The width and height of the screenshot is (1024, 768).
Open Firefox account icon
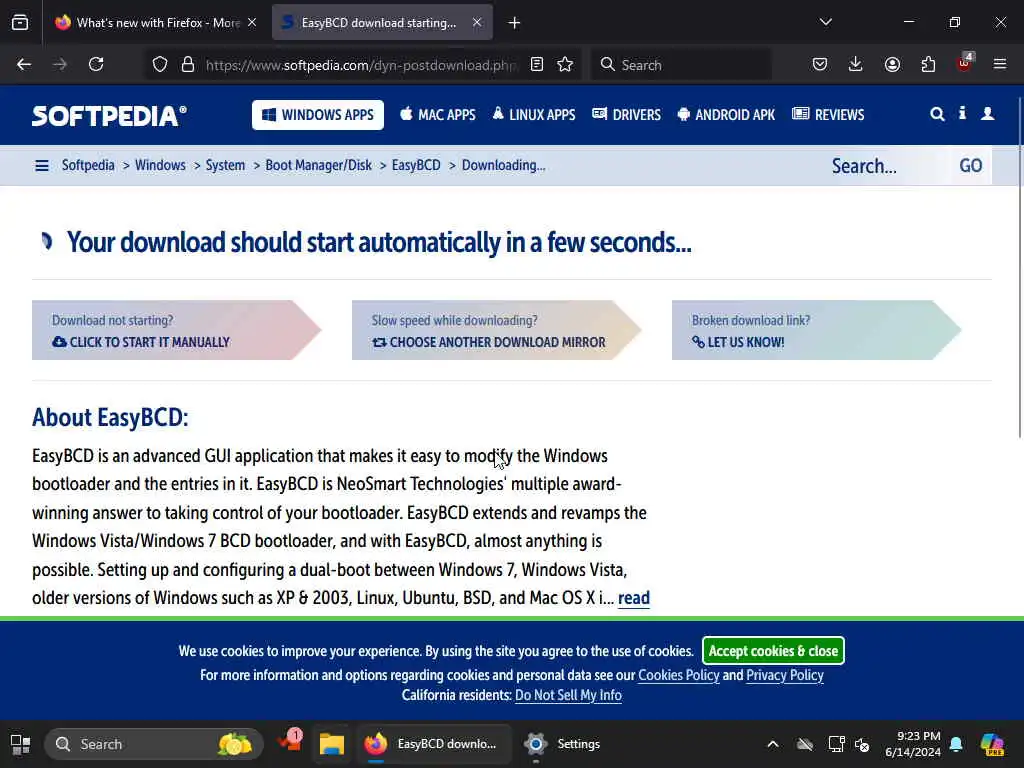pos(892,65)
